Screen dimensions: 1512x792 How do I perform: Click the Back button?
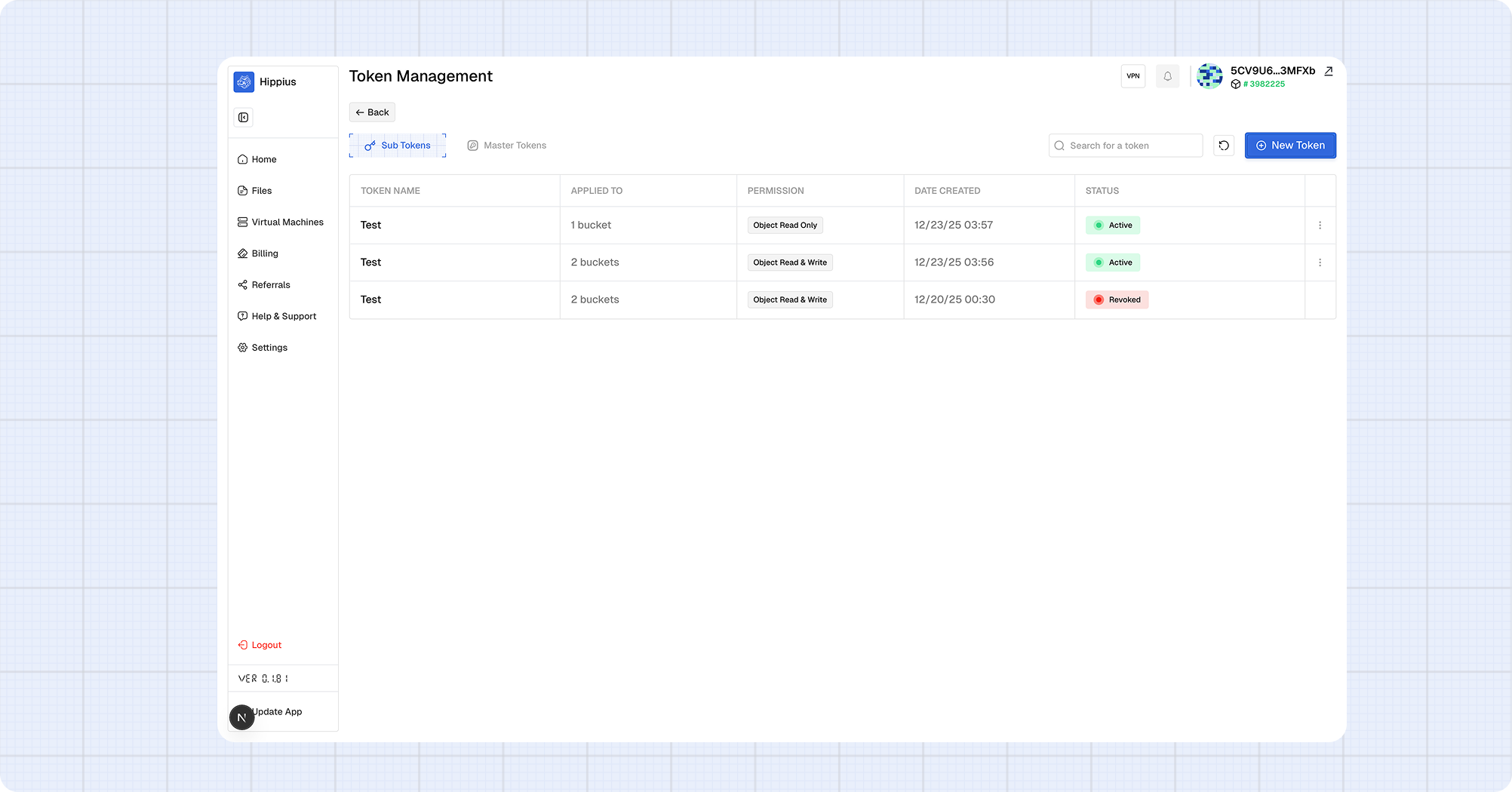[x=372, y=112]
